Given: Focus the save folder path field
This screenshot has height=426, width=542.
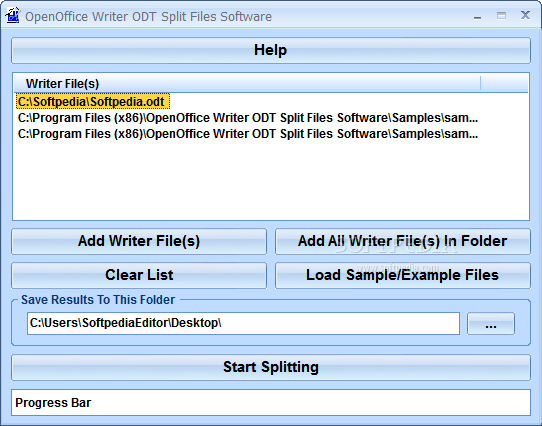Looking at the screenshot, I should coord(243,323).
